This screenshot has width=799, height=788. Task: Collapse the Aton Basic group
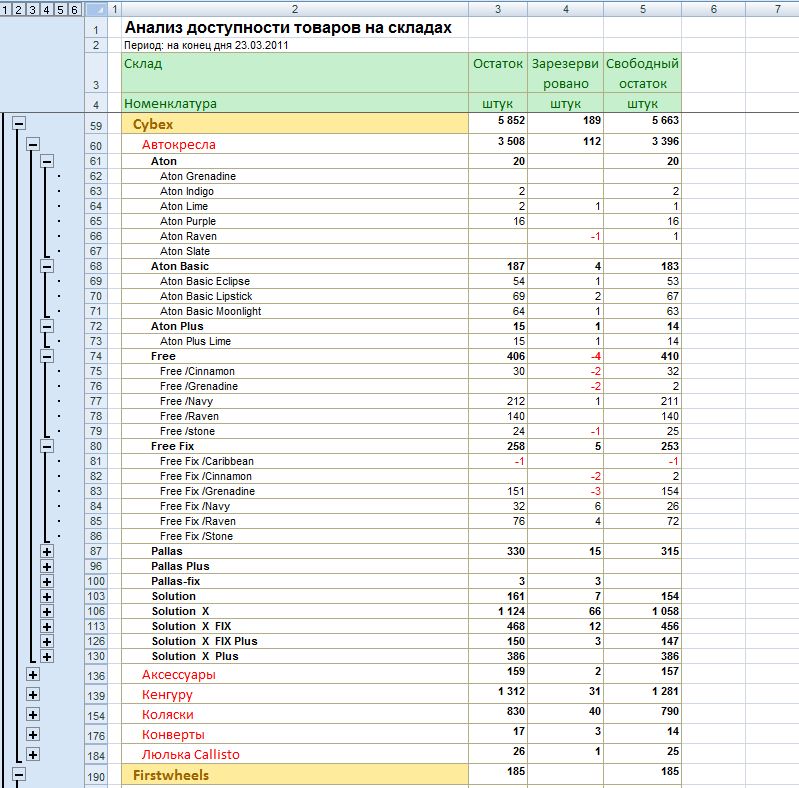pos(47,266)
